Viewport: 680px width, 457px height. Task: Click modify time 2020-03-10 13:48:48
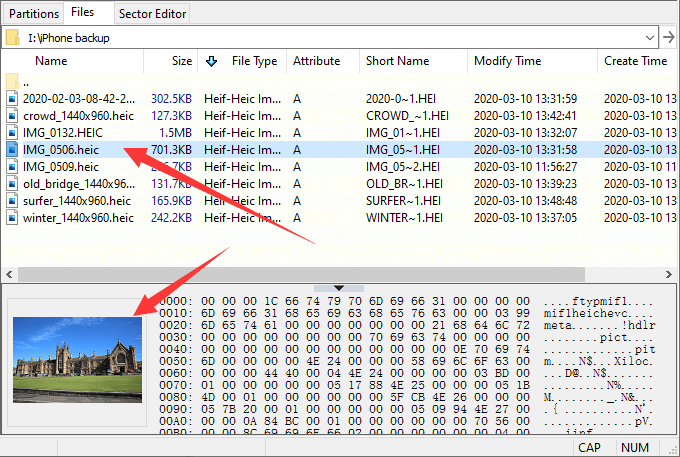[525, 201]
